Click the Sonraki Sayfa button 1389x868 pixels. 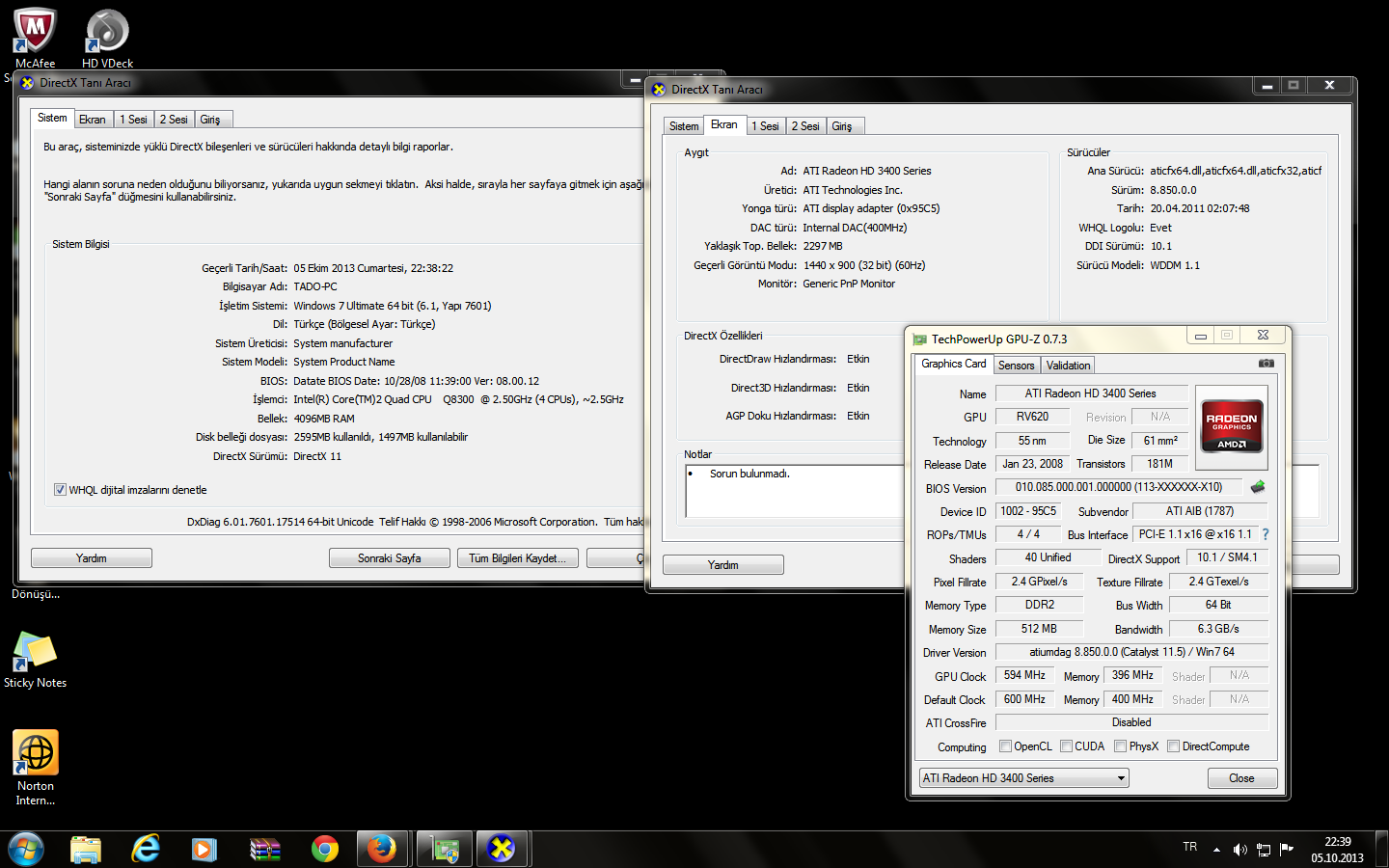pos(390,558)
